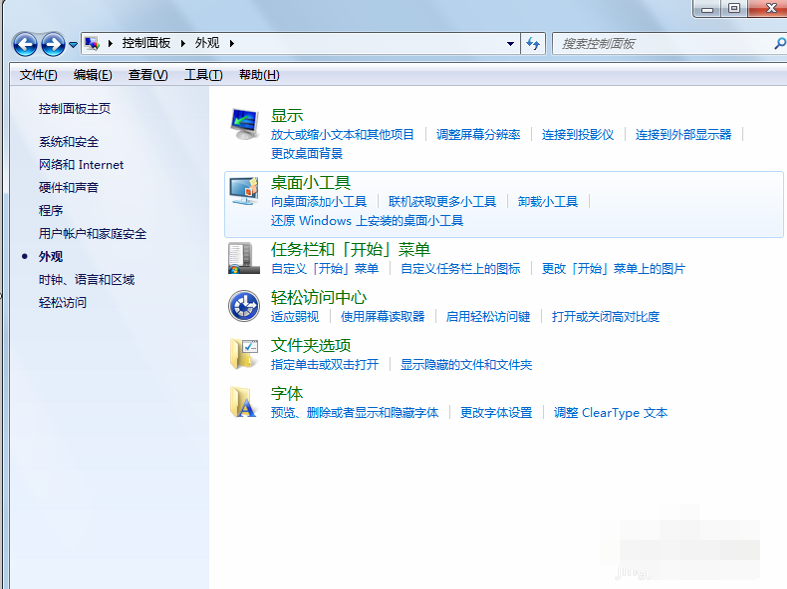Click 启用轻松访问键
This screenshot has width=787, height=589.
click(x=488, y=317)
